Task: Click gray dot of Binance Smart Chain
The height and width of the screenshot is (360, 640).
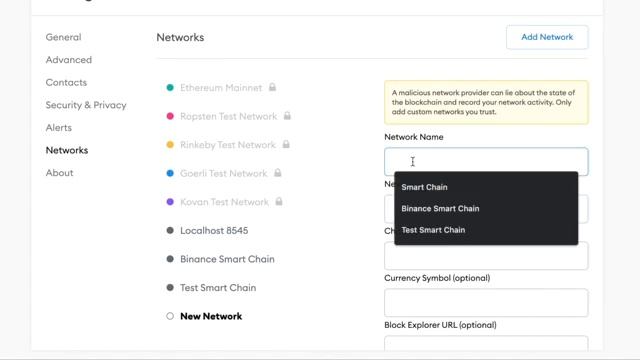Action: click(170, 259)
